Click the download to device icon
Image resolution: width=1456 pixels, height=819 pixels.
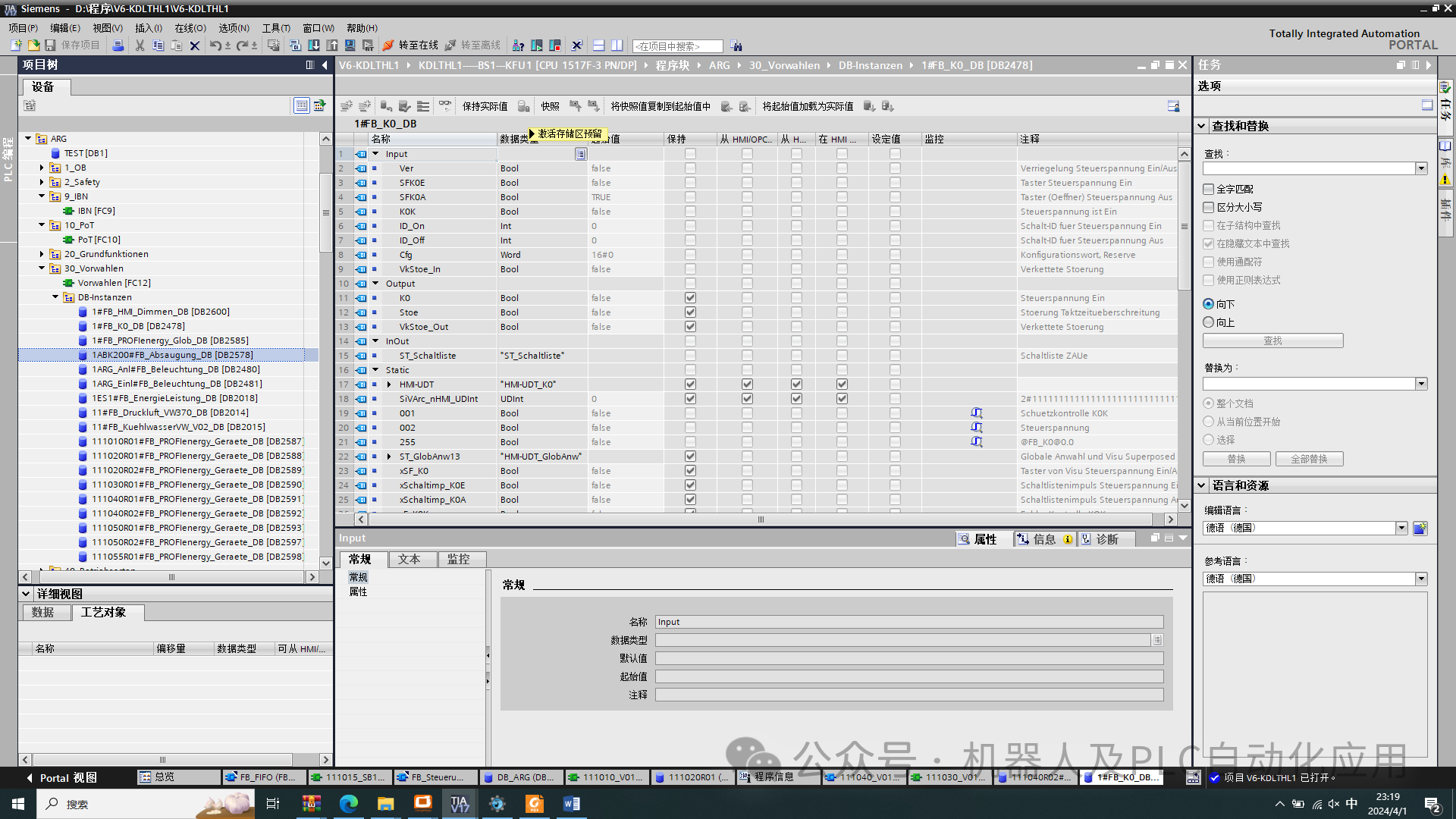(x=313, y=45)
